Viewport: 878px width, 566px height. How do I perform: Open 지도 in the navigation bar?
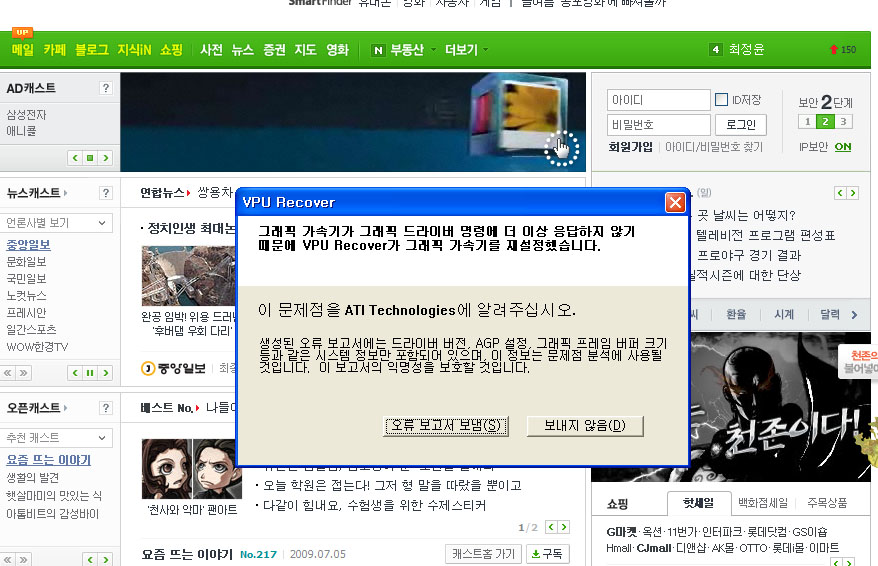tap(305, 50)
